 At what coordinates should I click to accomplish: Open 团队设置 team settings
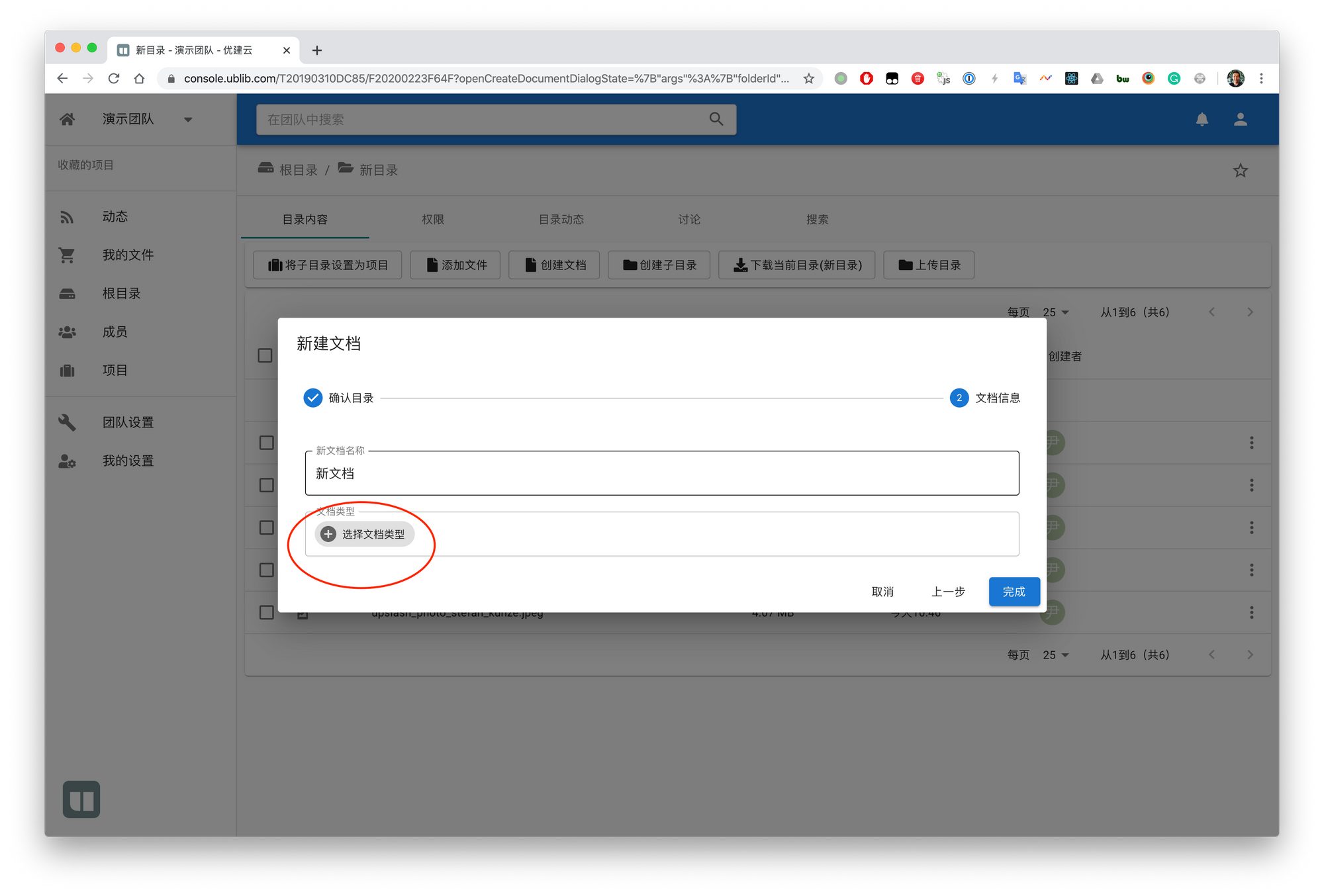(x=128, y=422)
